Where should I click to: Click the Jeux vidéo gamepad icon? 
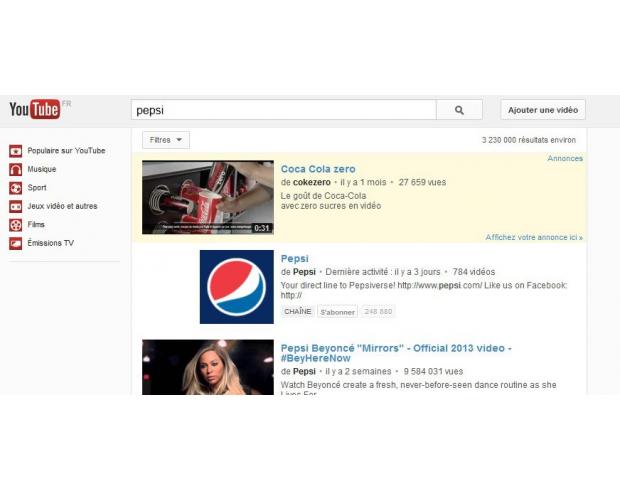[x=15, y=206]
